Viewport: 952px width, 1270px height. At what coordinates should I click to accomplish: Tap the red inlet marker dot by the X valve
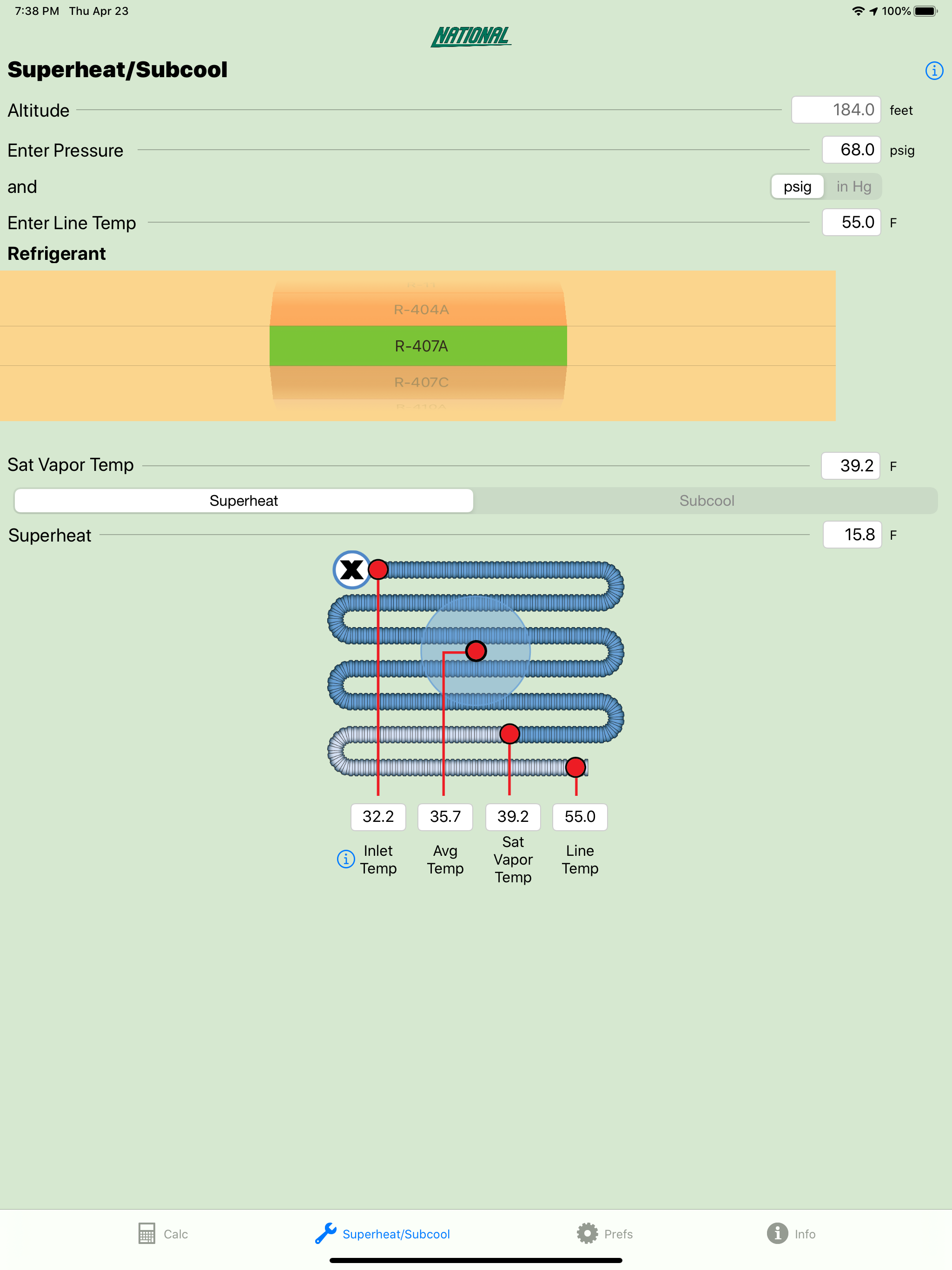coord(378,569)
